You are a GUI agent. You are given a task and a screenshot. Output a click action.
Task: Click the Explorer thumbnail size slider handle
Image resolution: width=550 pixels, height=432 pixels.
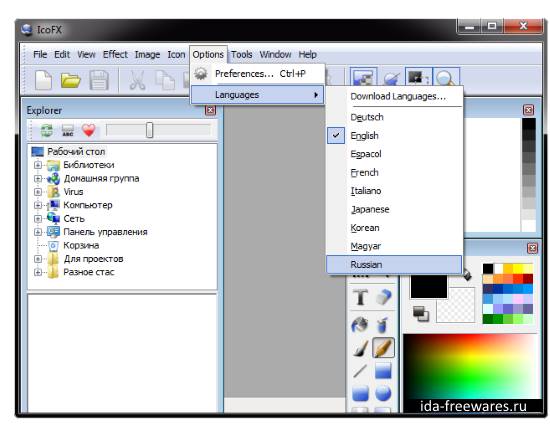[x=149, y=130]
